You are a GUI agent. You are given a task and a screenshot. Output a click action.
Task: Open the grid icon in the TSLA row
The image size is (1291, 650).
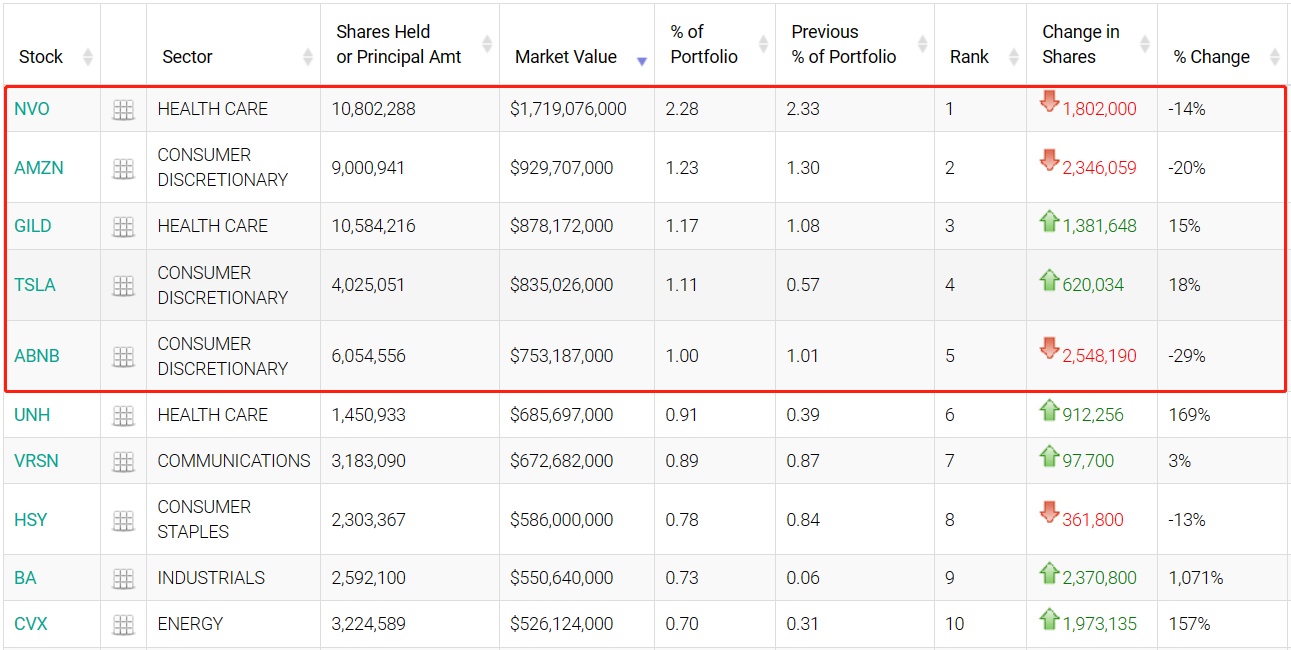pos(123,286)
